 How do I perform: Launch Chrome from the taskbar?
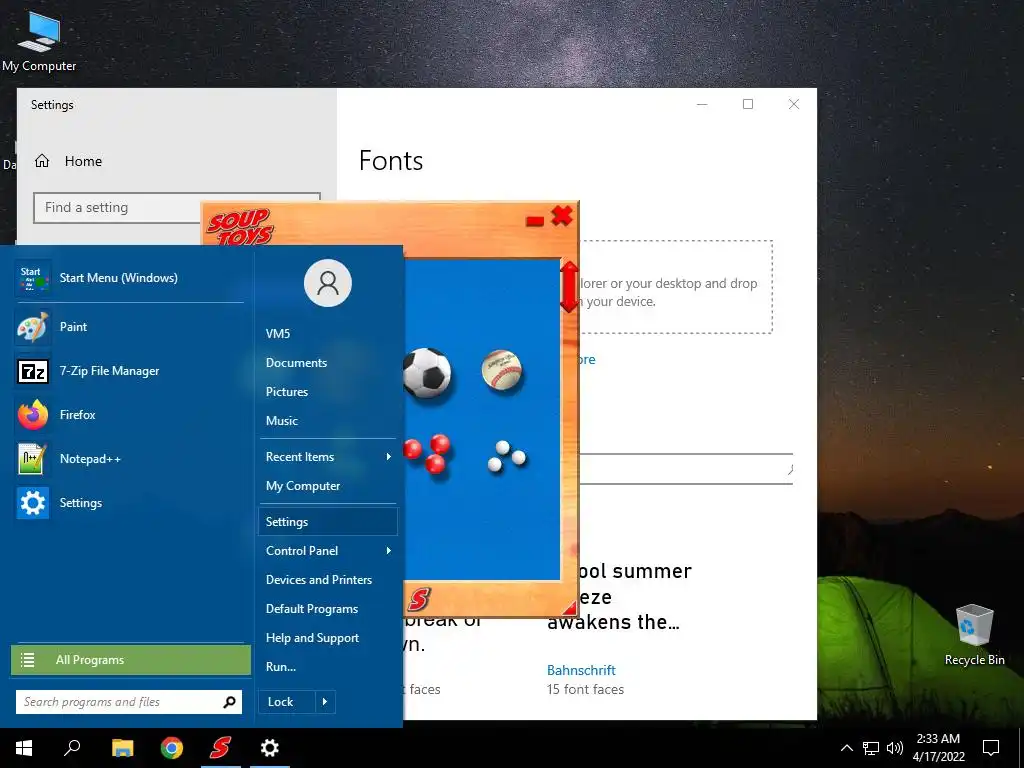(x=172, y=748)
